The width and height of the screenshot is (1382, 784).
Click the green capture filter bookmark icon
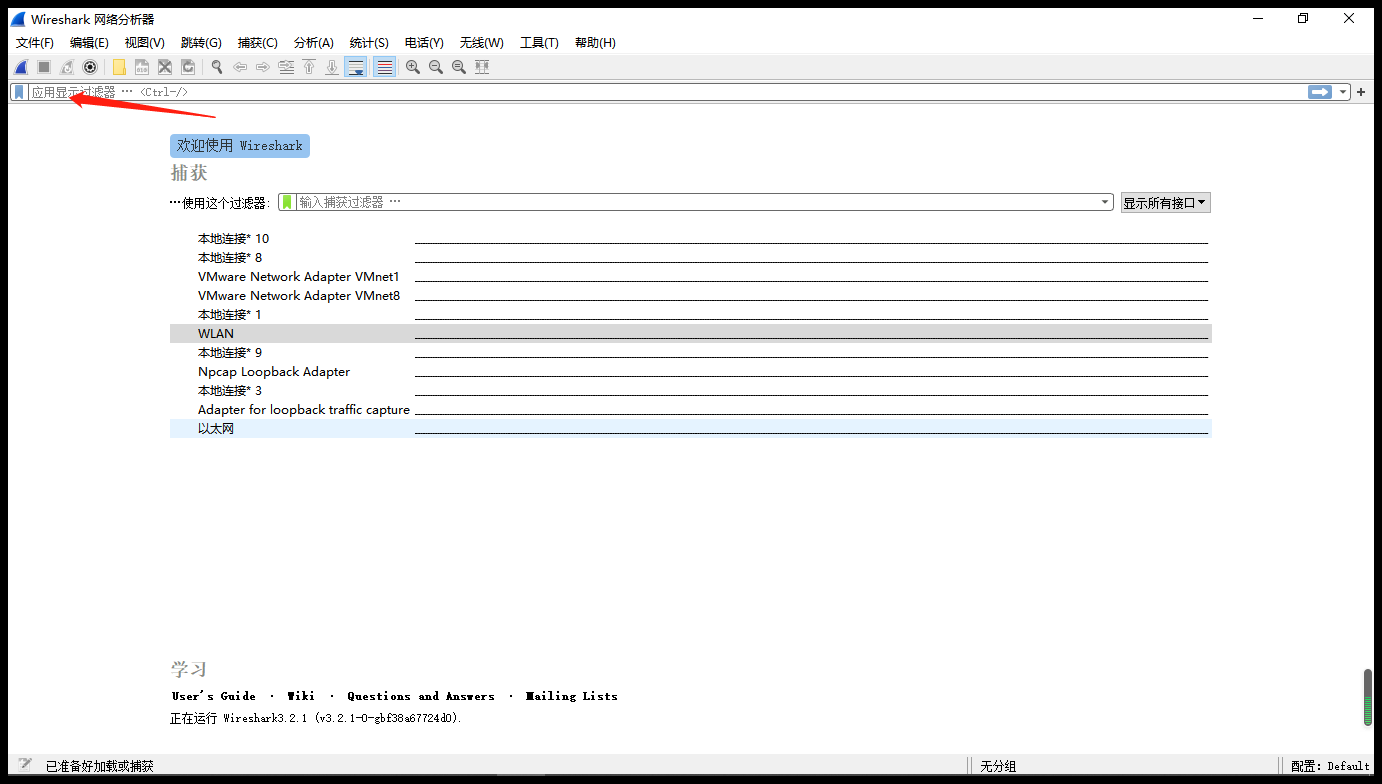point(287,202)
